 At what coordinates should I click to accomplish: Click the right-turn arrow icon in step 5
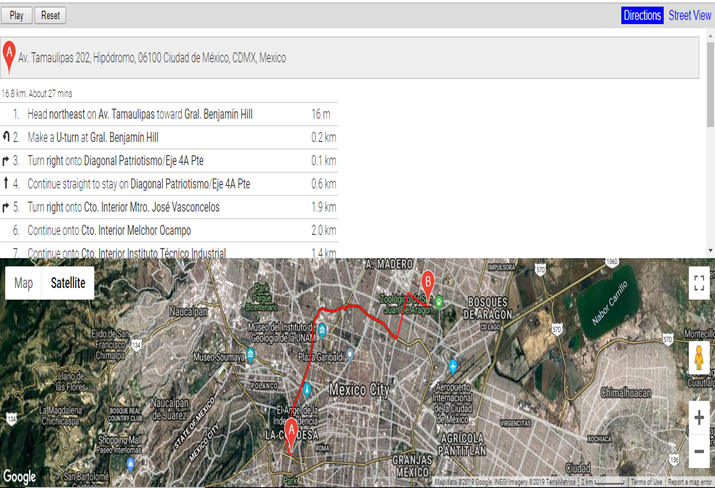point(5,207)
